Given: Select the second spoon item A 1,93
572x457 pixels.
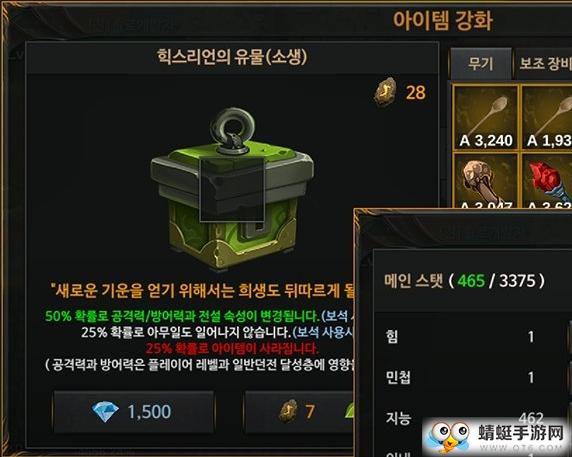Looking at the screenshot, I should pyautogui.click(x=547, y=117).
